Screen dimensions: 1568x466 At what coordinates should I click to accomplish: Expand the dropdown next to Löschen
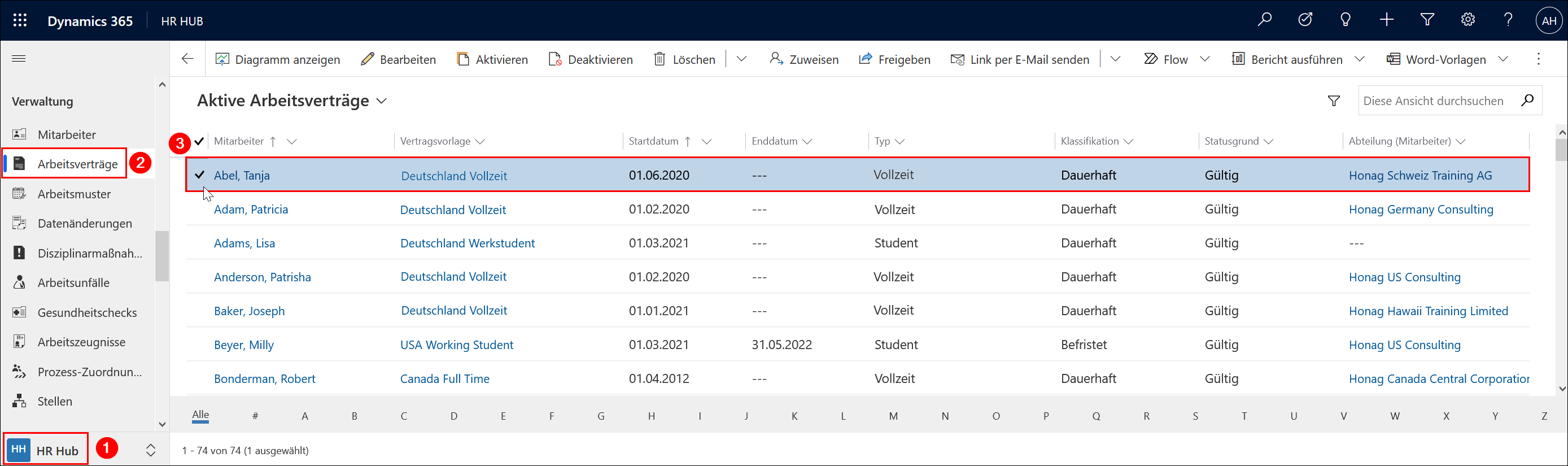[741, 59]
